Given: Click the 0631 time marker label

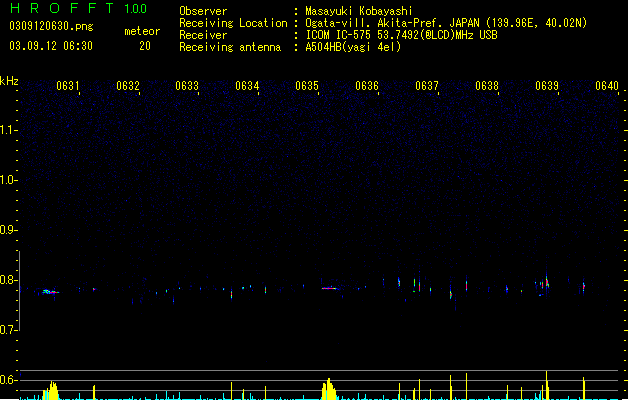Looking at the screenshot, I should point(68,86).
